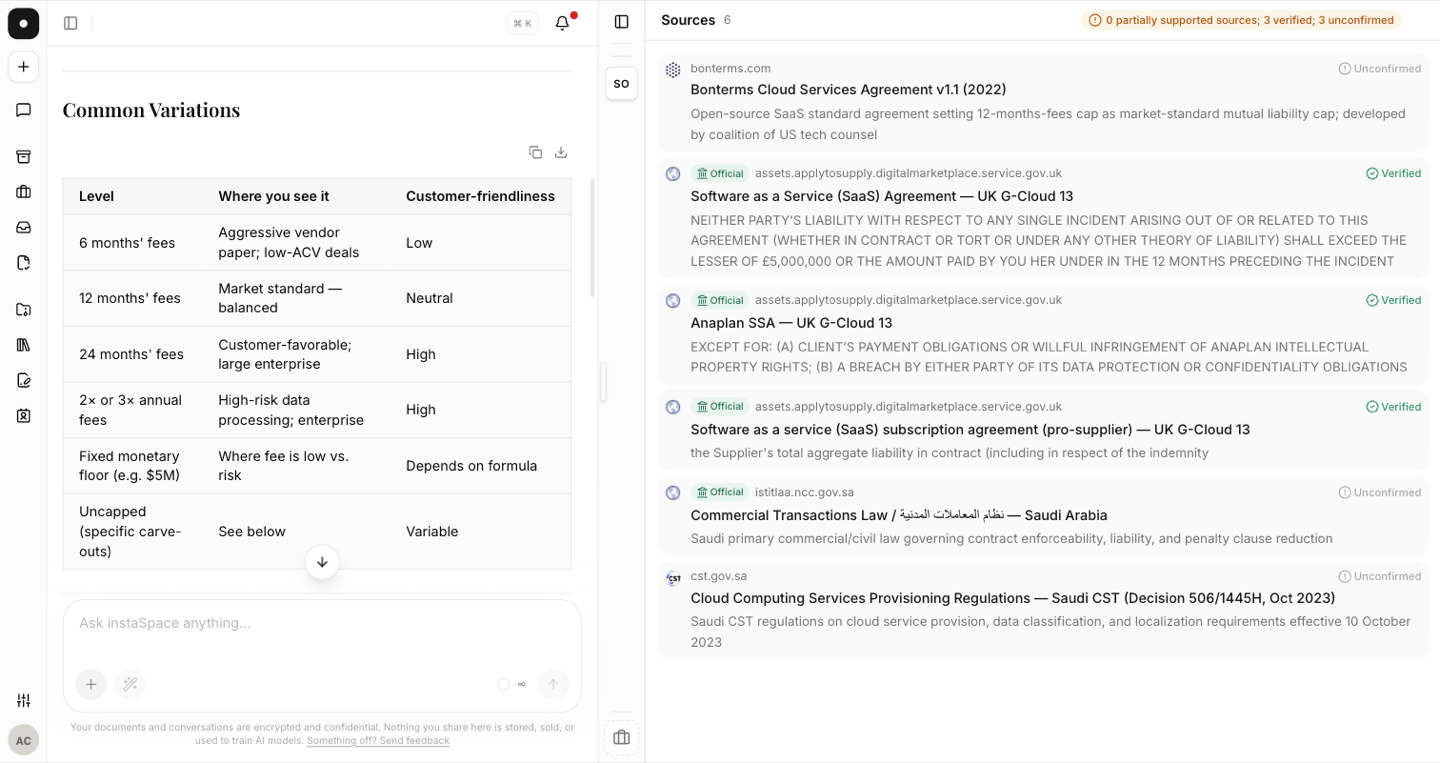Screen dimensions: 1440x763
Task: Click the instaSpace logo icon
Action: 23,23
